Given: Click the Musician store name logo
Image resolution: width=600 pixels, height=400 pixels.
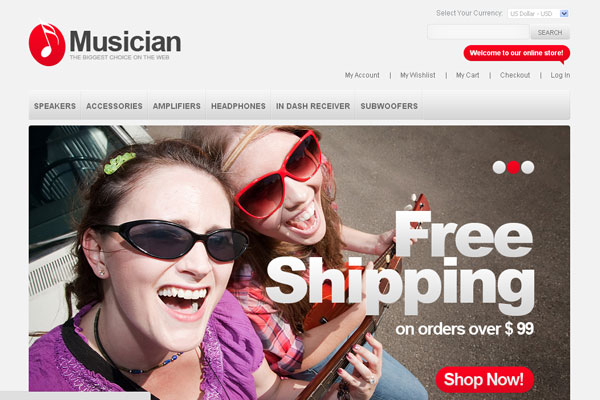Looking at the screenshot, I should [125, 41].
